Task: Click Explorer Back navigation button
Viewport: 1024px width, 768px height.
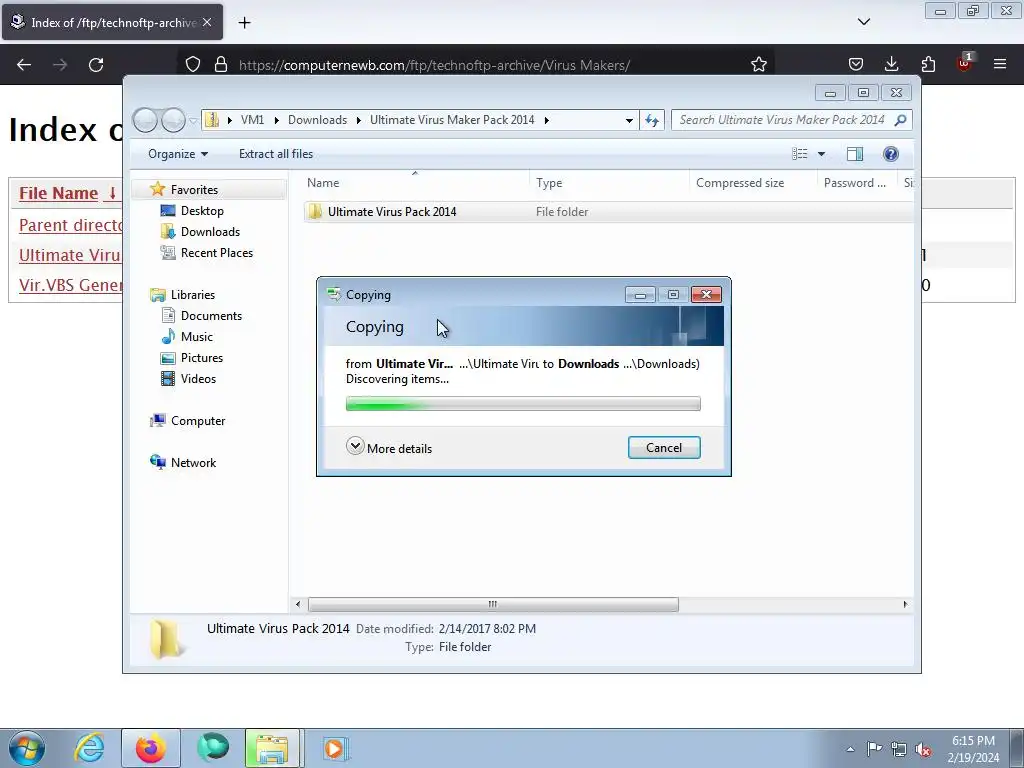Action: pos(145,120)
